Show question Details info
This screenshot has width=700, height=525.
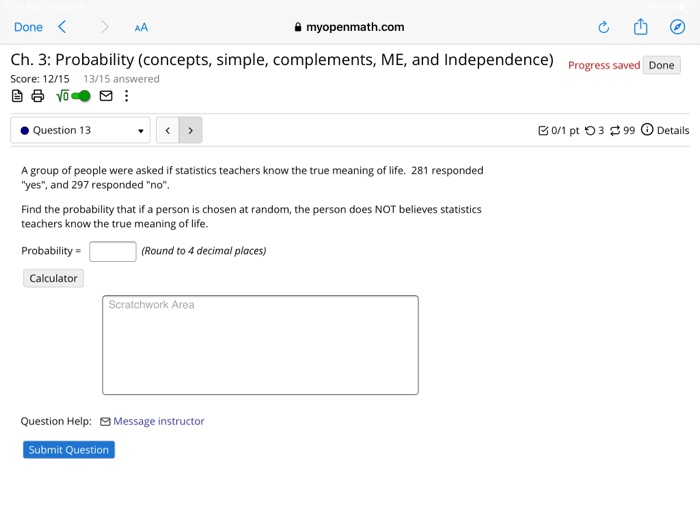click(665, 130)
